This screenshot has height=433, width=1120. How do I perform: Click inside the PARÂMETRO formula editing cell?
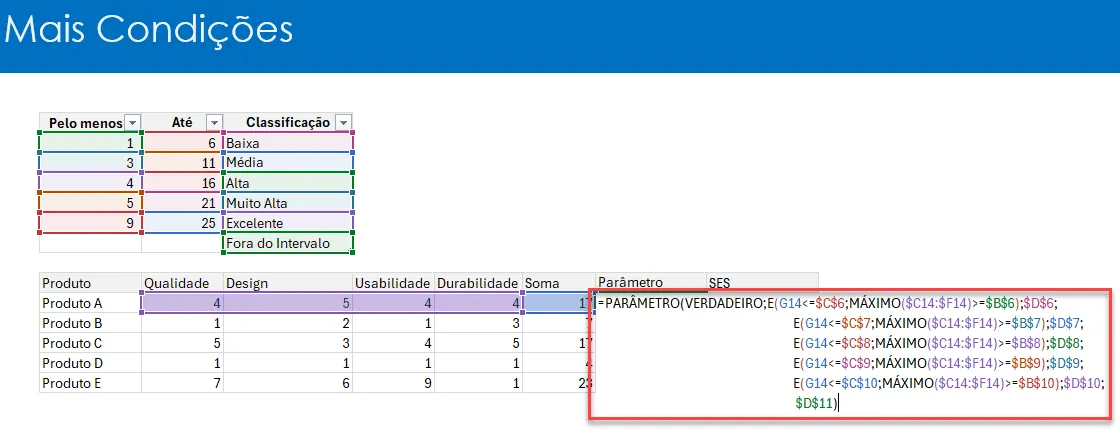click(x=849, y=354)
